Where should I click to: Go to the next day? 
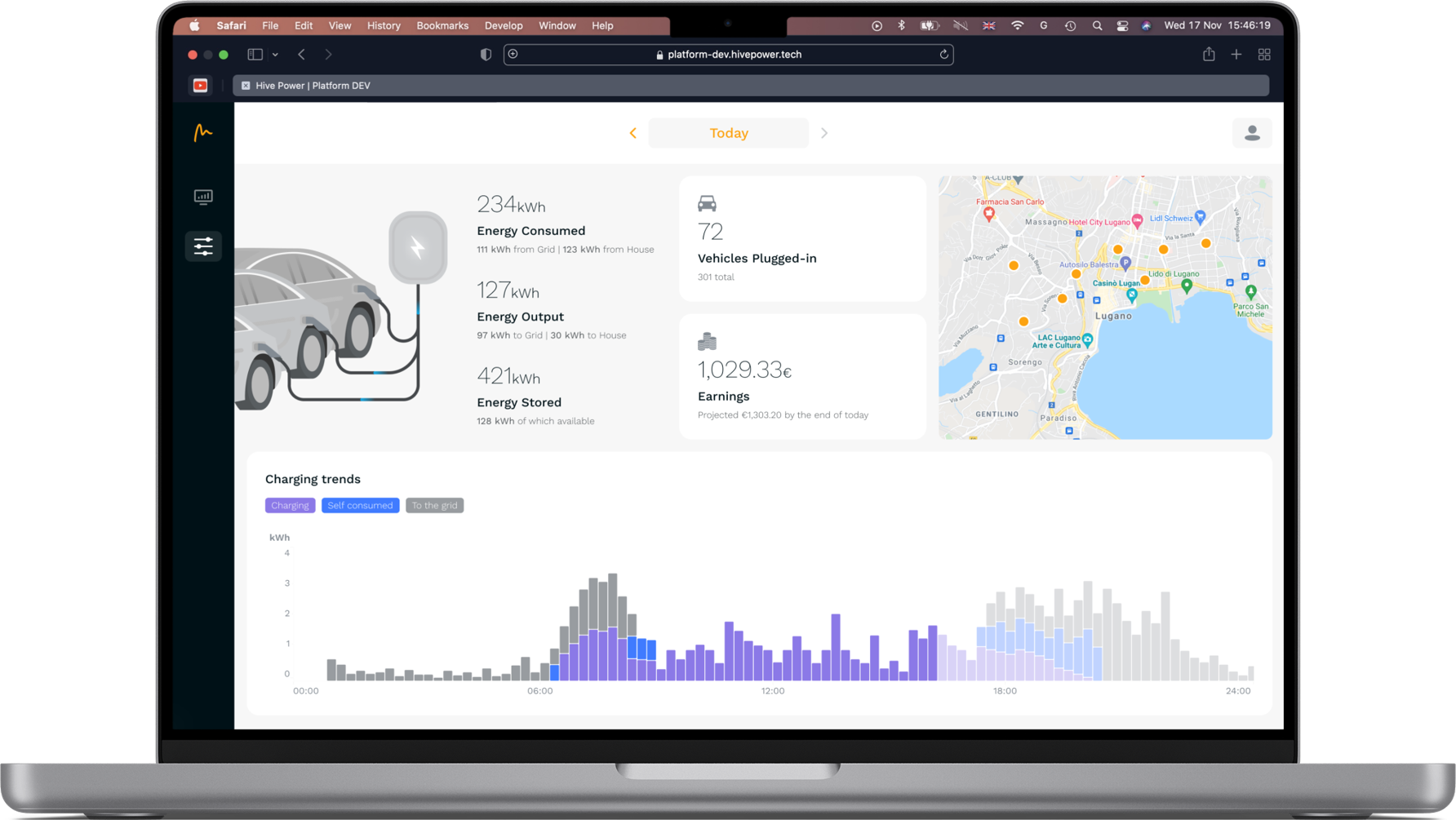[824, 133]
